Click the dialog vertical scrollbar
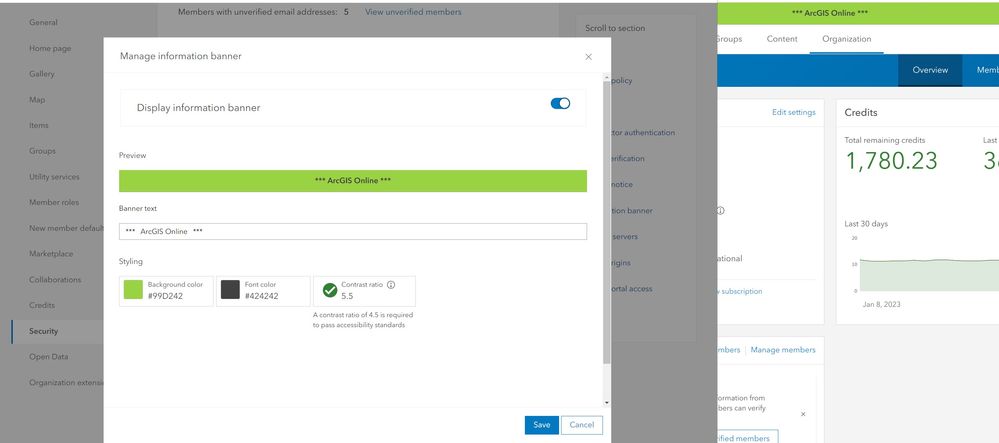The width and height of the screenshot is (999, 443). click(607, 223)
